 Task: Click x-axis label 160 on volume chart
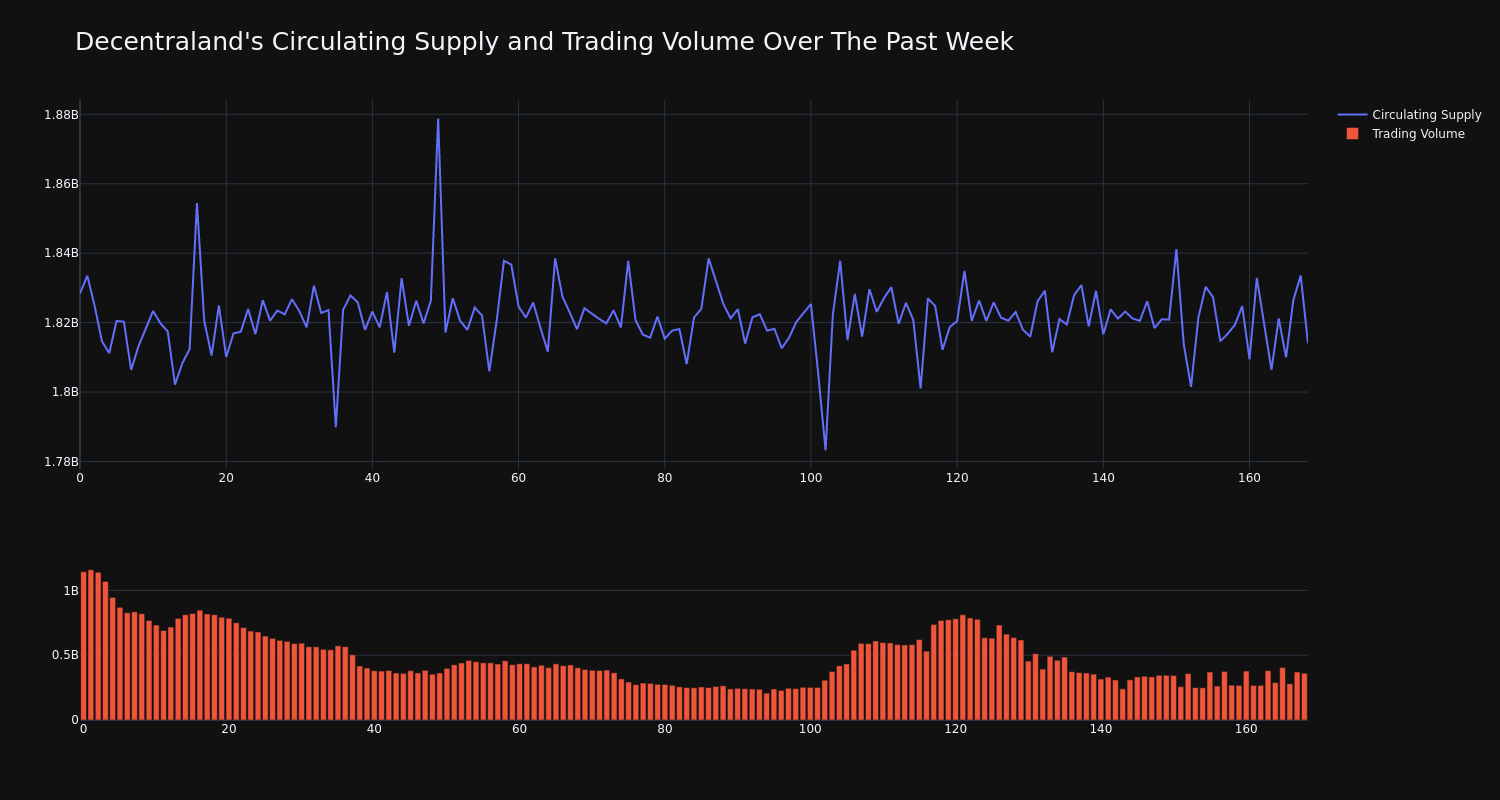1246,729
